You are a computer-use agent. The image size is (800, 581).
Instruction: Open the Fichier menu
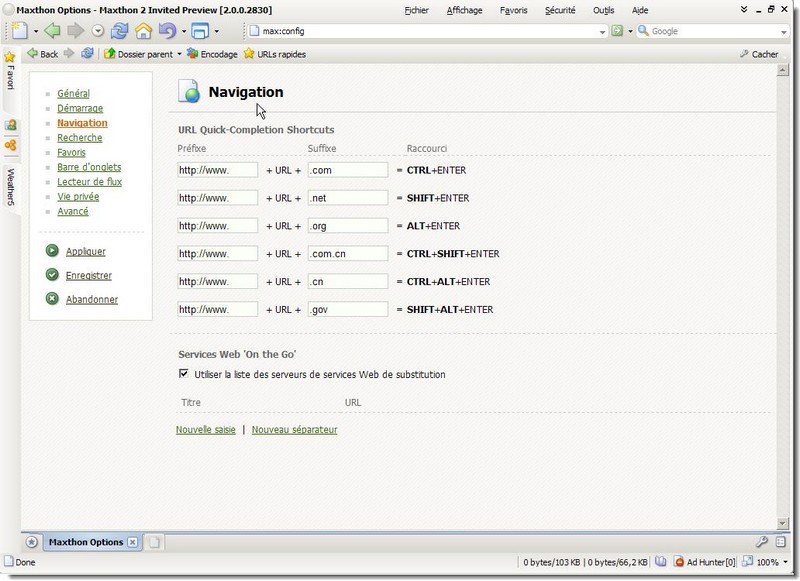[416, 10]
